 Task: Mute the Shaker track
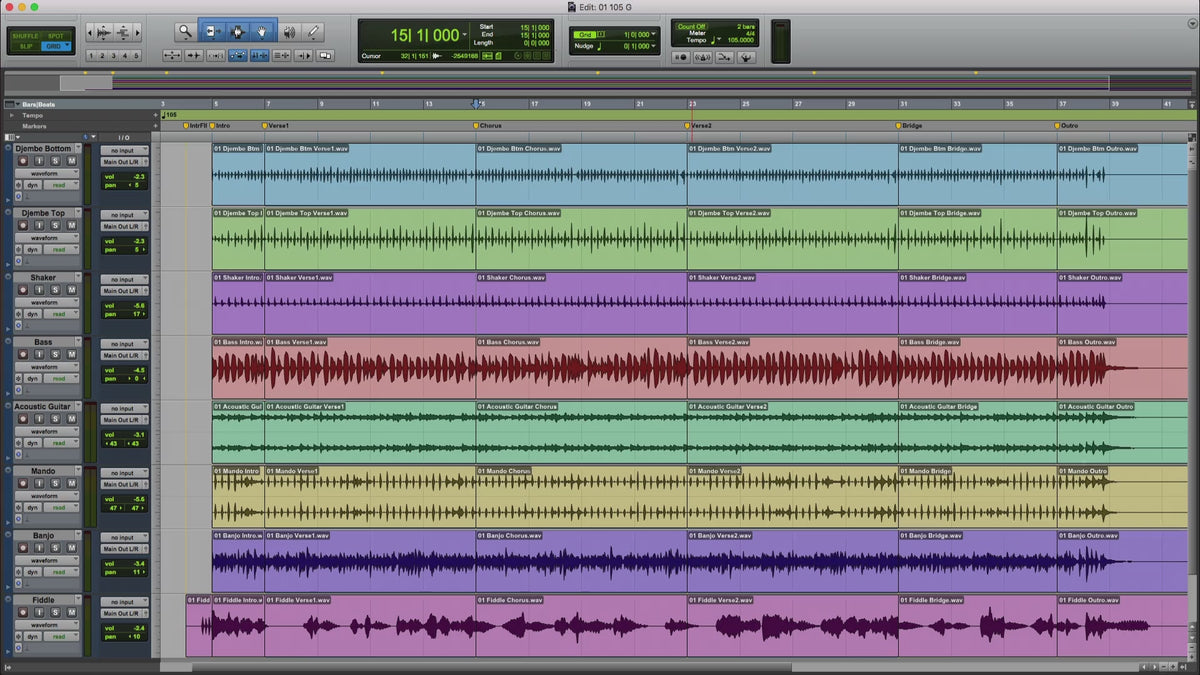71,290
